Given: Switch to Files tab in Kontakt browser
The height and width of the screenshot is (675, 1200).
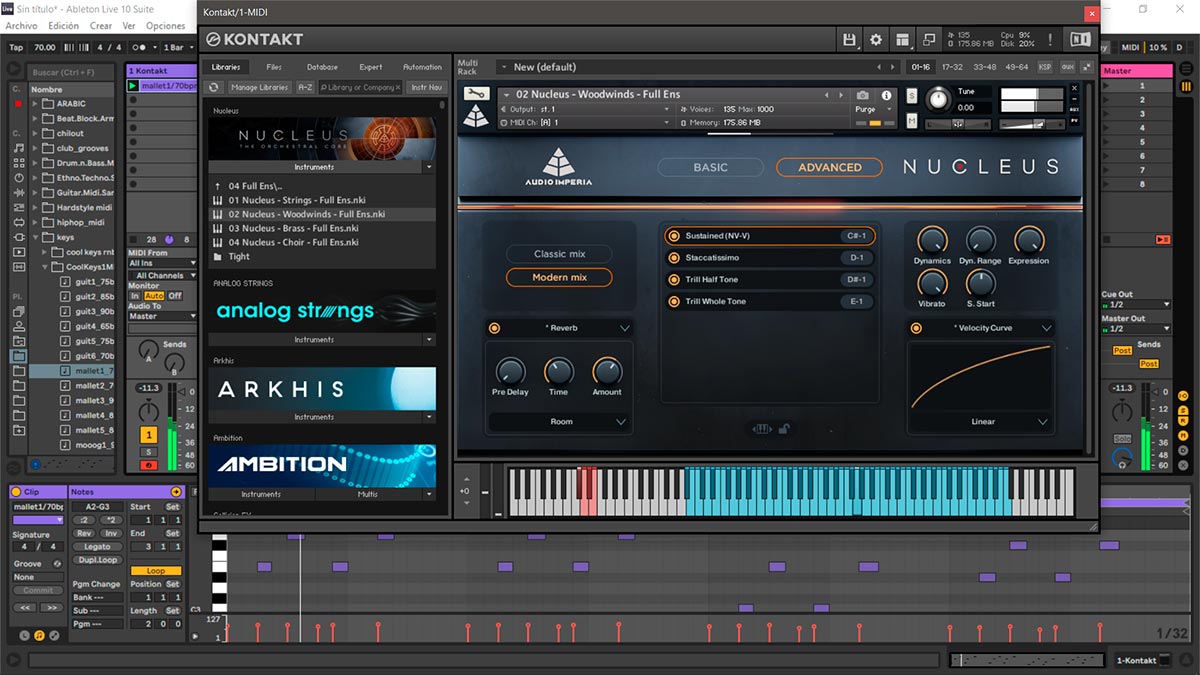Looking at the screenshot, I should pyautogui.click(x=274, y=67).
